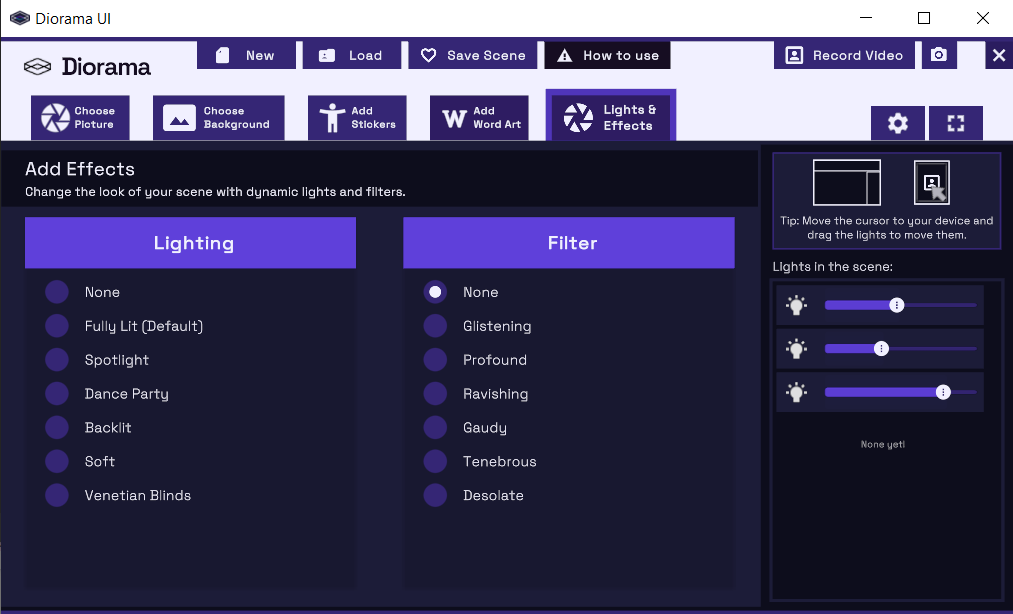Click the first light's intensity slider handle
The height and width of the screenshot is (614, 1013).
point(897,305)
